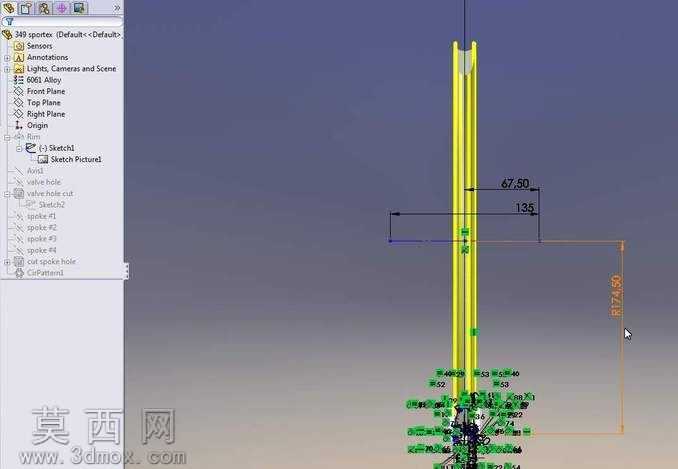Open the DimXpertManager tab

click(x=61, y=8)
